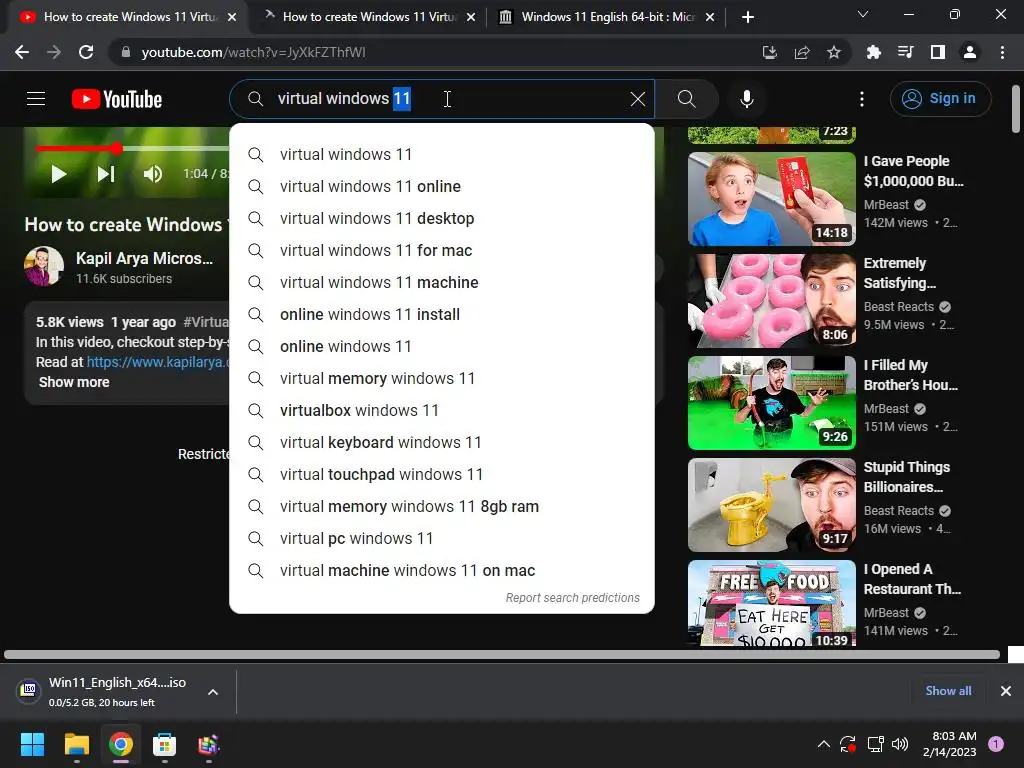Viewport: 1024px width, 768px height.
Task: Open the Kapil Arya Micros... channel name
Action: coord(144,258)
